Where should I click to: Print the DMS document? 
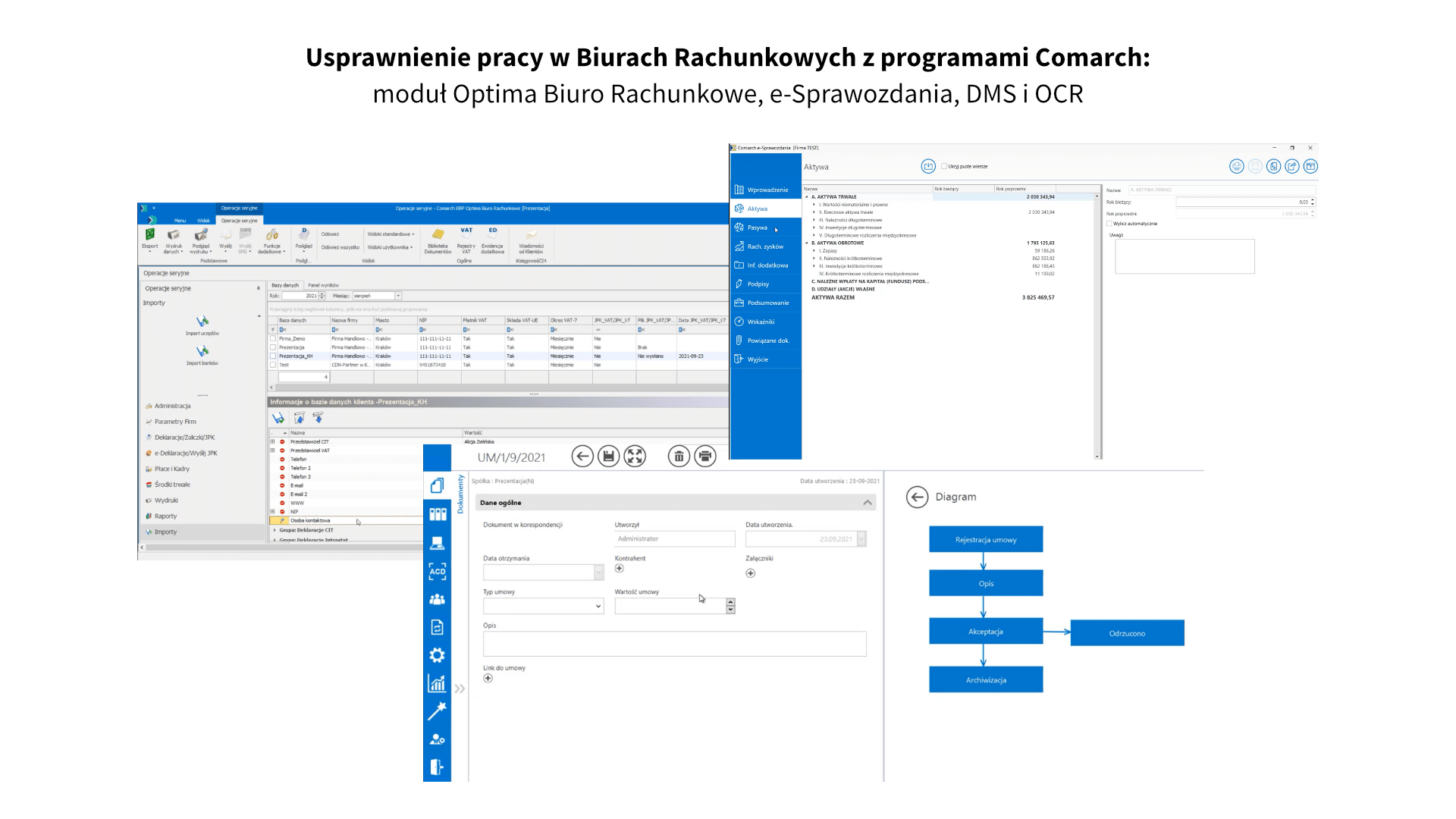(x=705, y=457)
